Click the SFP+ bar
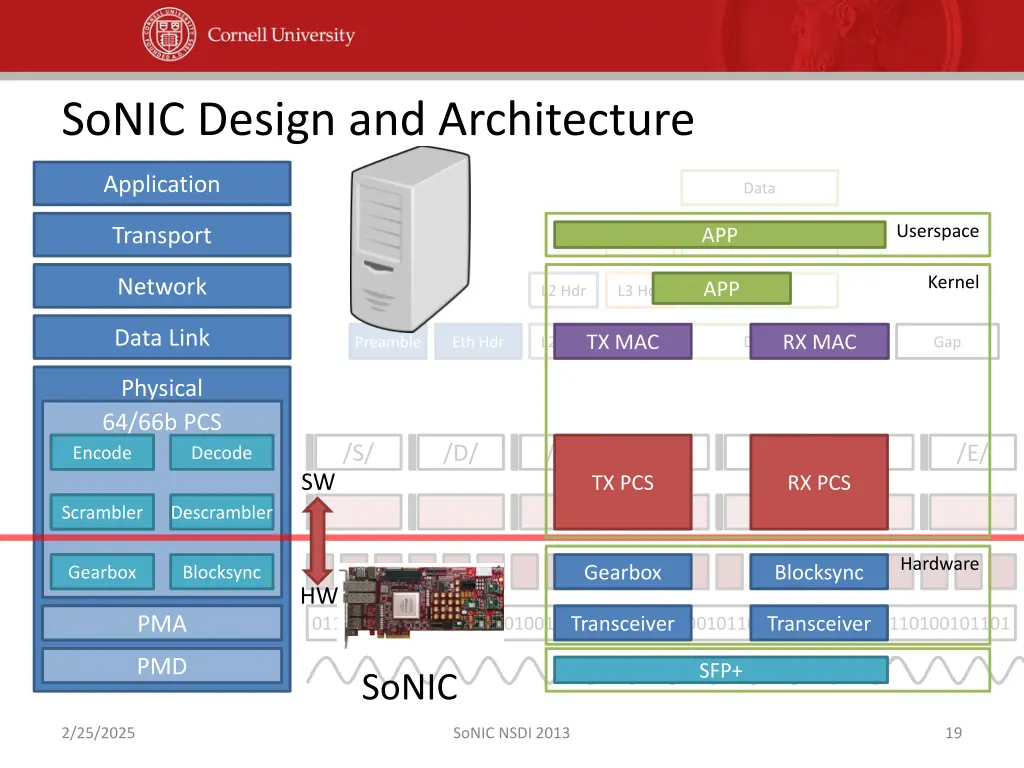 pyautogui.click(x=720, y=671)
